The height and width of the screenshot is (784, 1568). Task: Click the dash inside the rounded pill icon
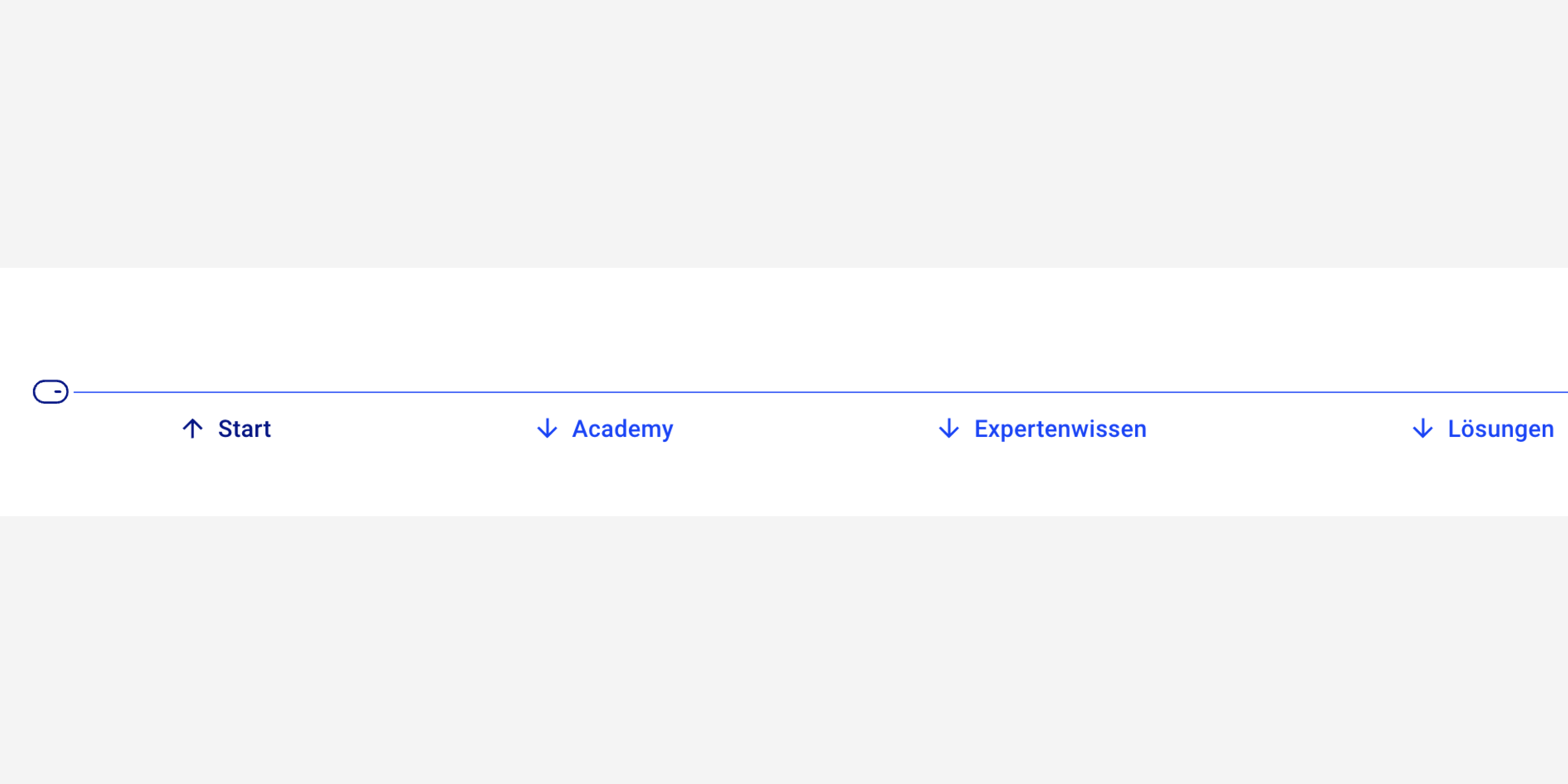coord(58,392)
